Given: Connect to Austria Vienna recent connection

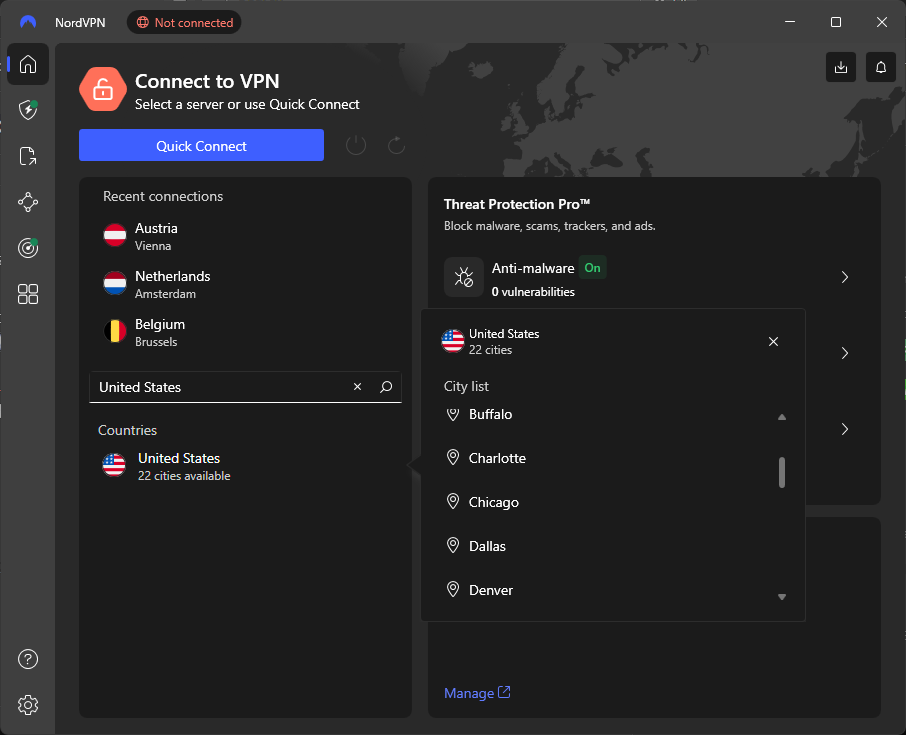Looking at the screenshot, I should tap(246, 236).
